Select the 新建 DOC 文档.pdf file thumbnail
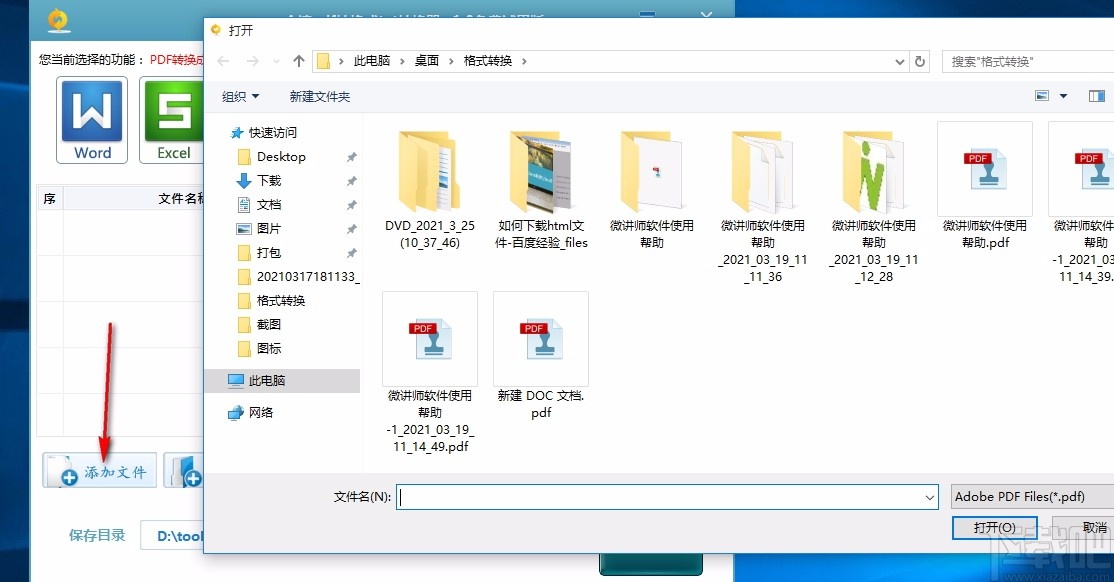The image size is (1114, 582). [540, 338]
